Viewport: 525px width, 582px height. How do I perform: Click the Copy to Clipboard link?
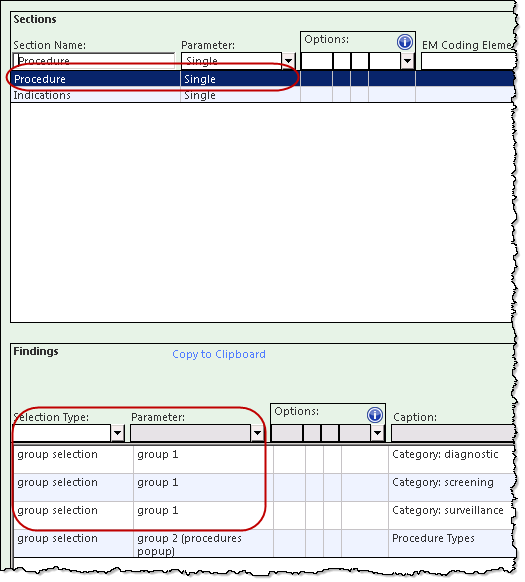coord(219,354)
